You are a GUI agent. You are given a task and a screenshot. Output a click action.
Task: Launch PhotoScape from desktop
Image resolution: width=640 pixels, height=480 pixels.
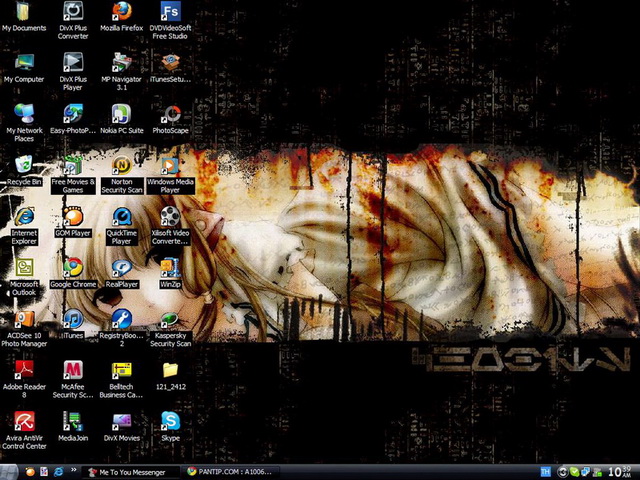coord(170,113)
